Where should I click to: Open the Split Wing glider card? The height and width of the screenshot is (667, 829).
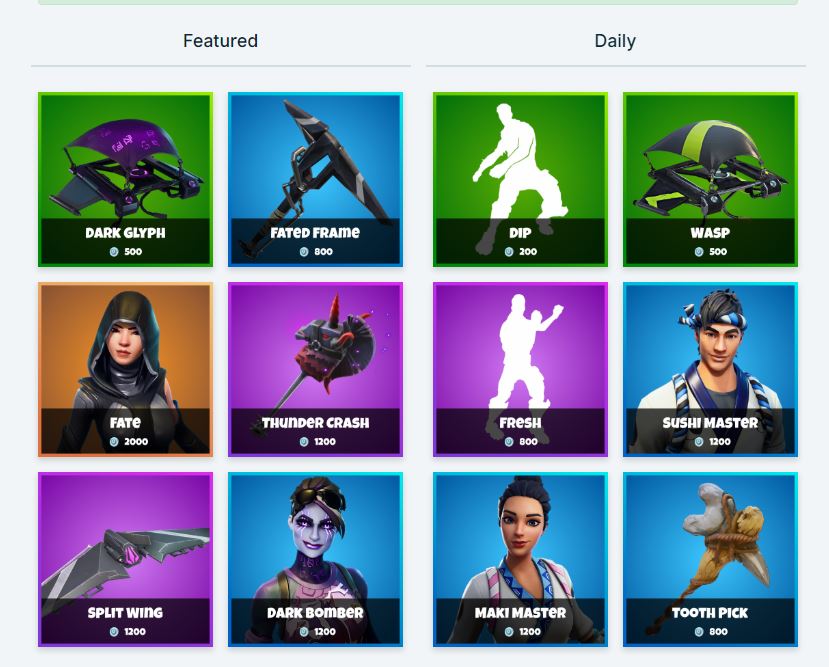coord(125,559)
